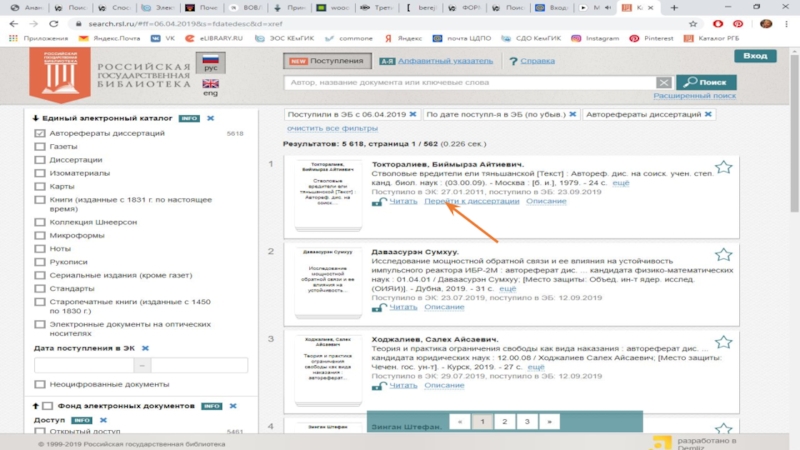The width and height of the screenshot is (800, 450).
Task: Click the INFO badge beside Единый электронный каталог
Action: click(x=189, y=118)
